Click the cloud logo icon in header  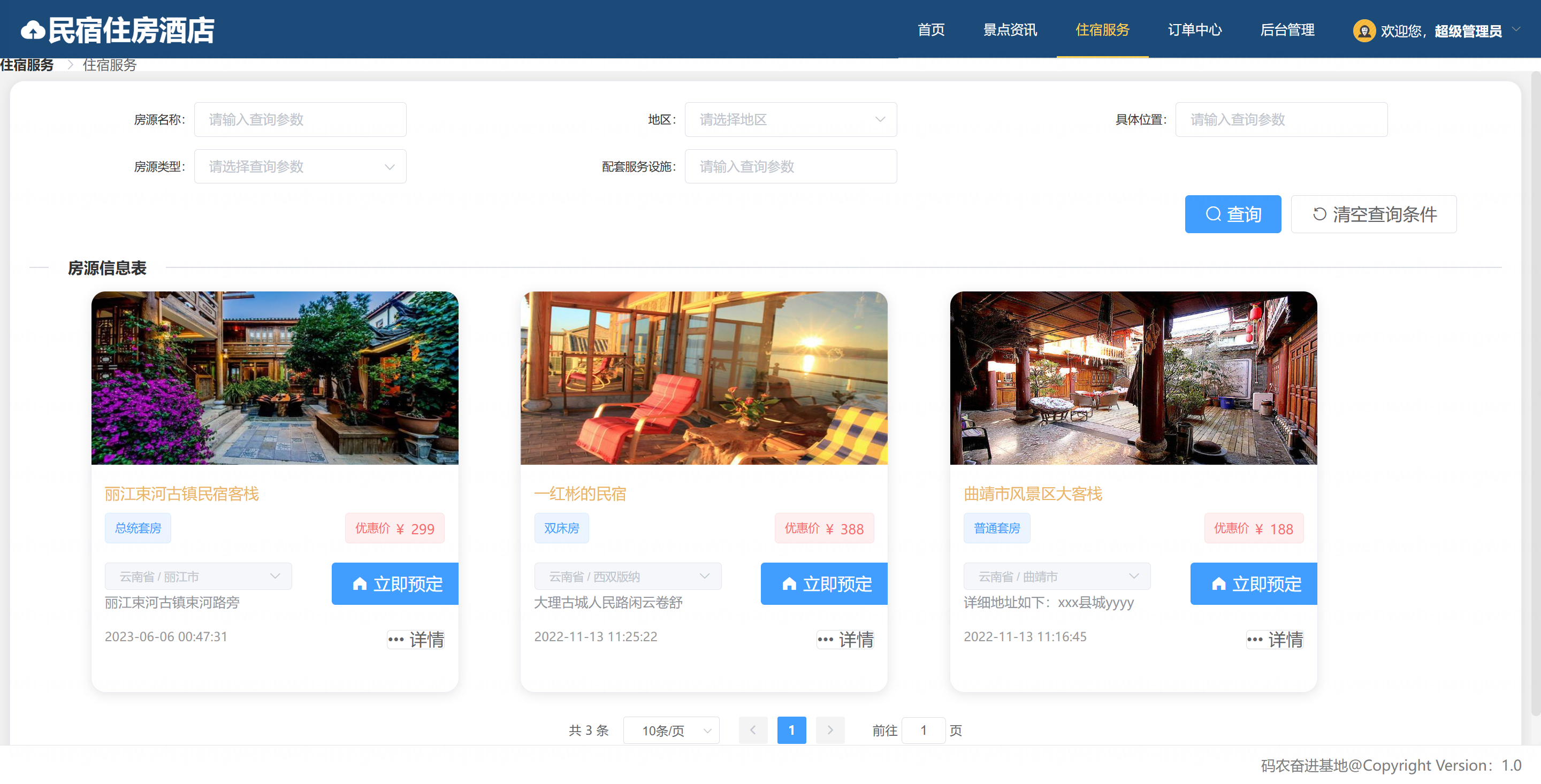click(33, 30)
